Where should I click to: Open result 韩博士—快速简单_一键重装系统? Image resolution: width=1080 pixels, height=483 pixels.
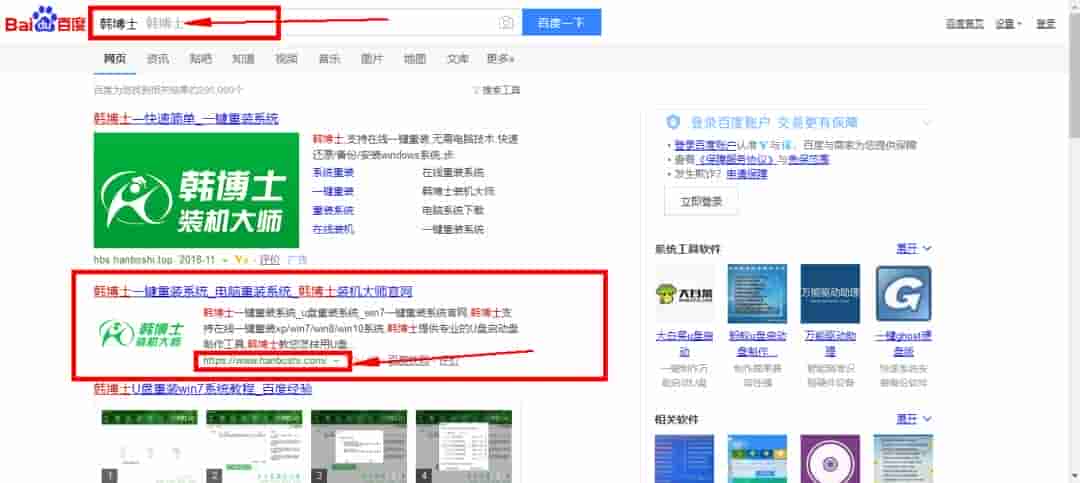tap(186, 119)
